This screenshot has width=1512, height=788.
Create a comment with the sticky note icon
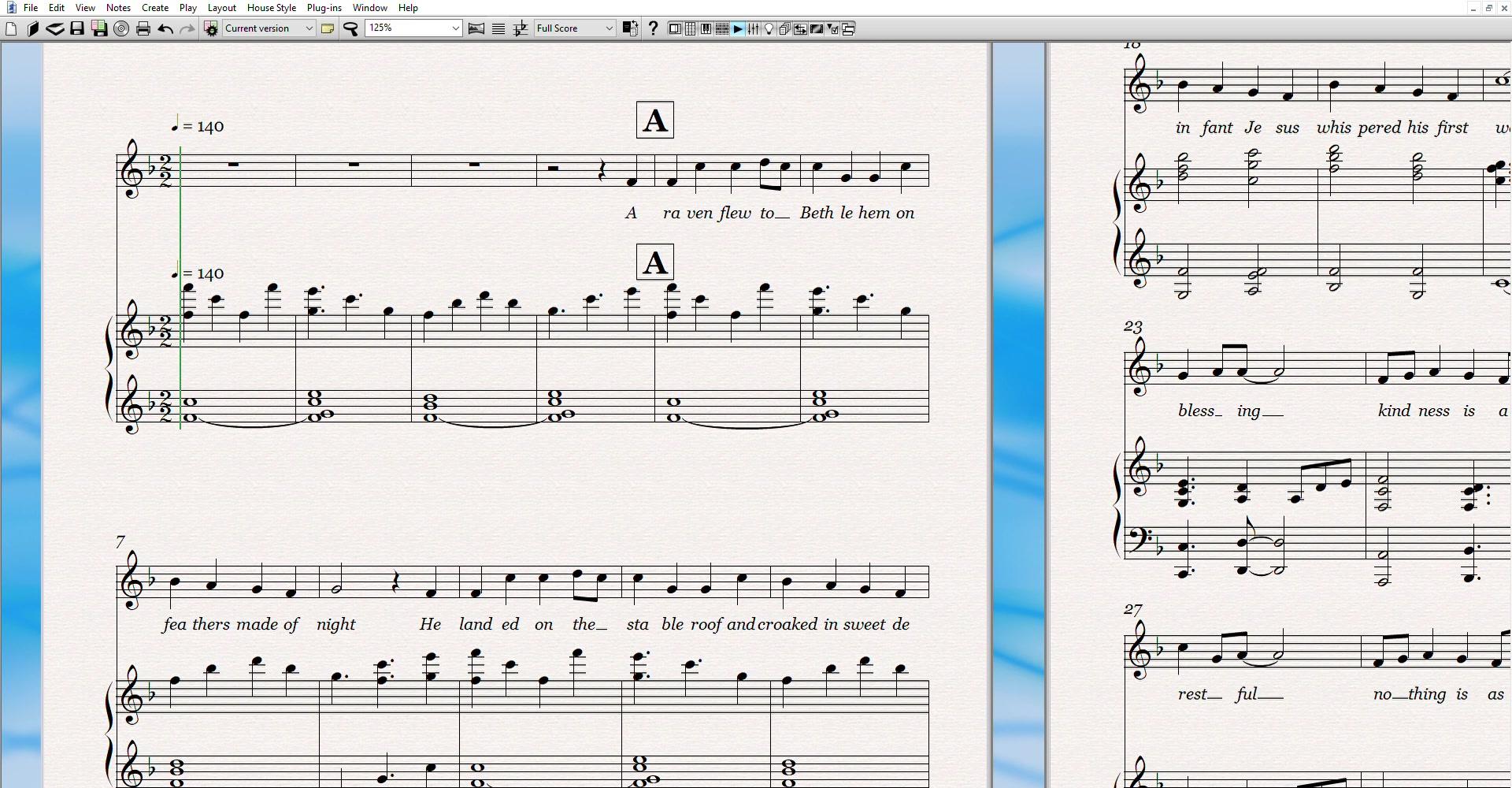pyautogui.click(x=328, y=29)
